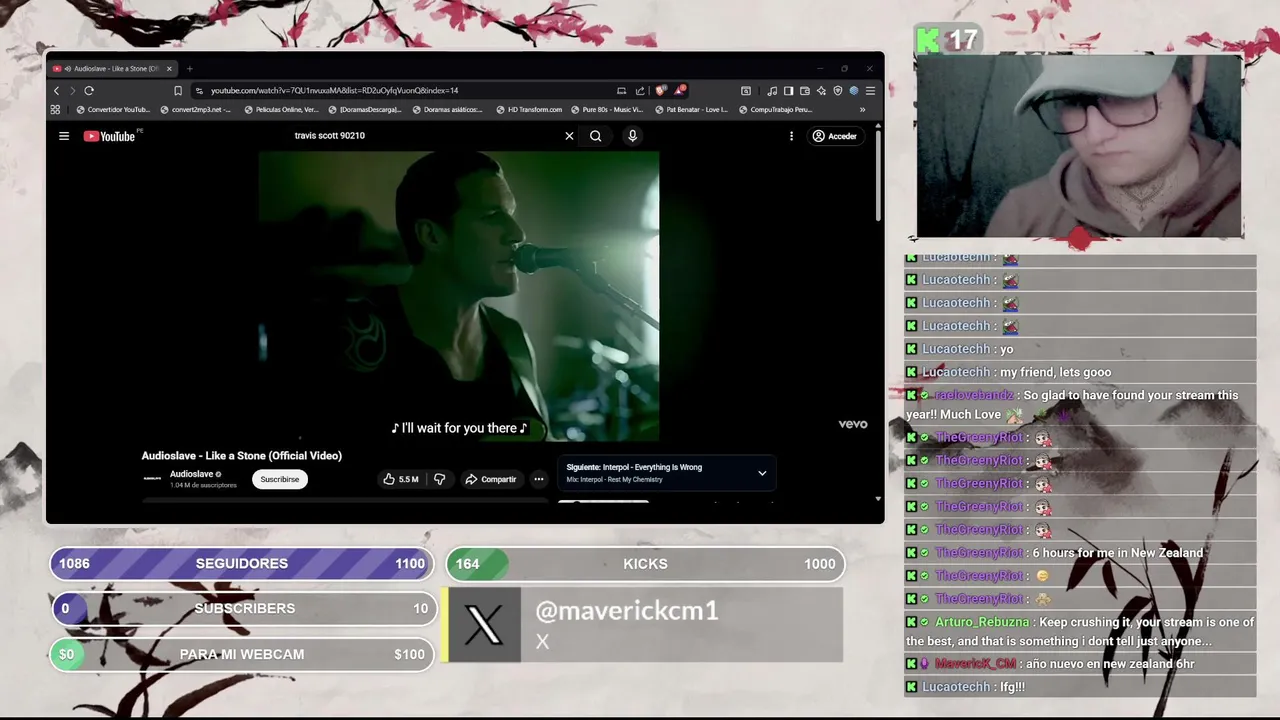
Task: Click the PARA MI WEBCAM goal bar
Action: [x=242, y=654]
